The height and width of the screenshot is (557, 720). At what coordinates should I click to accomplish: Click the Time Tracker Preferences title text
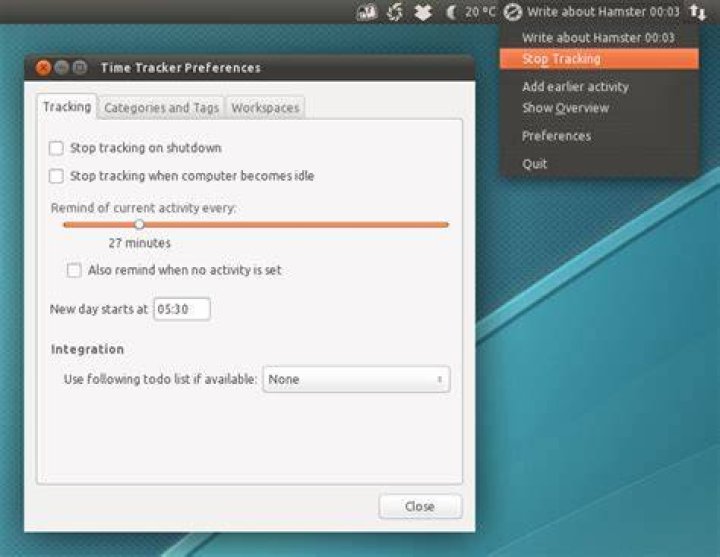pyautogui.click(x=180, y=68)
